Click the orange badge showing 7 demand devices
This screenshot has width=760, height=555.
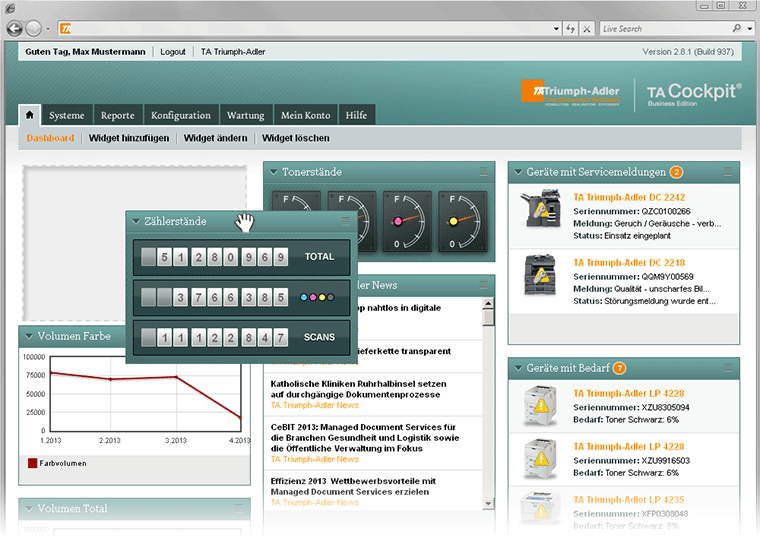point(619,368)
